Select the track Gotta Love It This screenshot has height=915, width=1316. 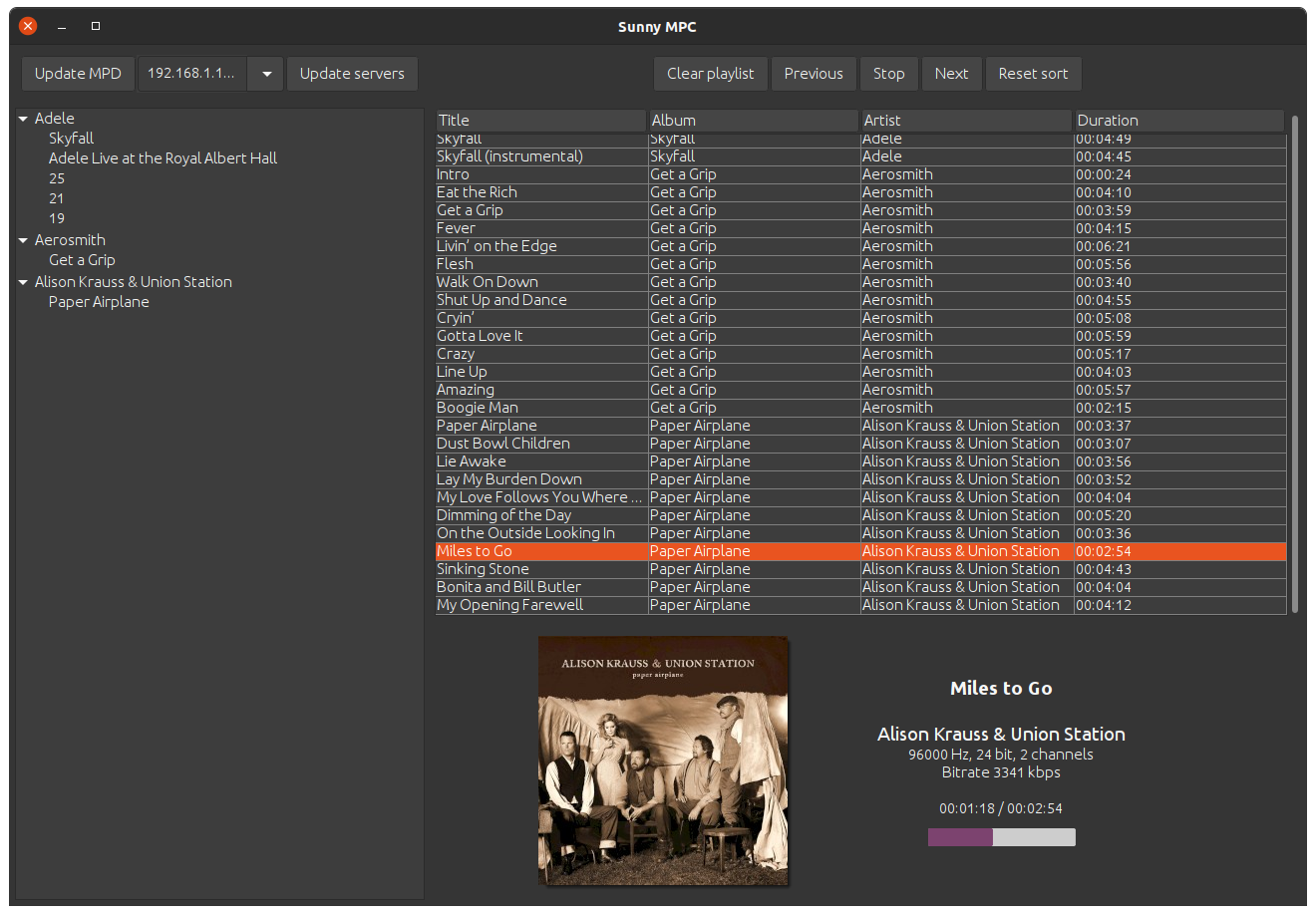pyautogui.click(x=480, y=336)
